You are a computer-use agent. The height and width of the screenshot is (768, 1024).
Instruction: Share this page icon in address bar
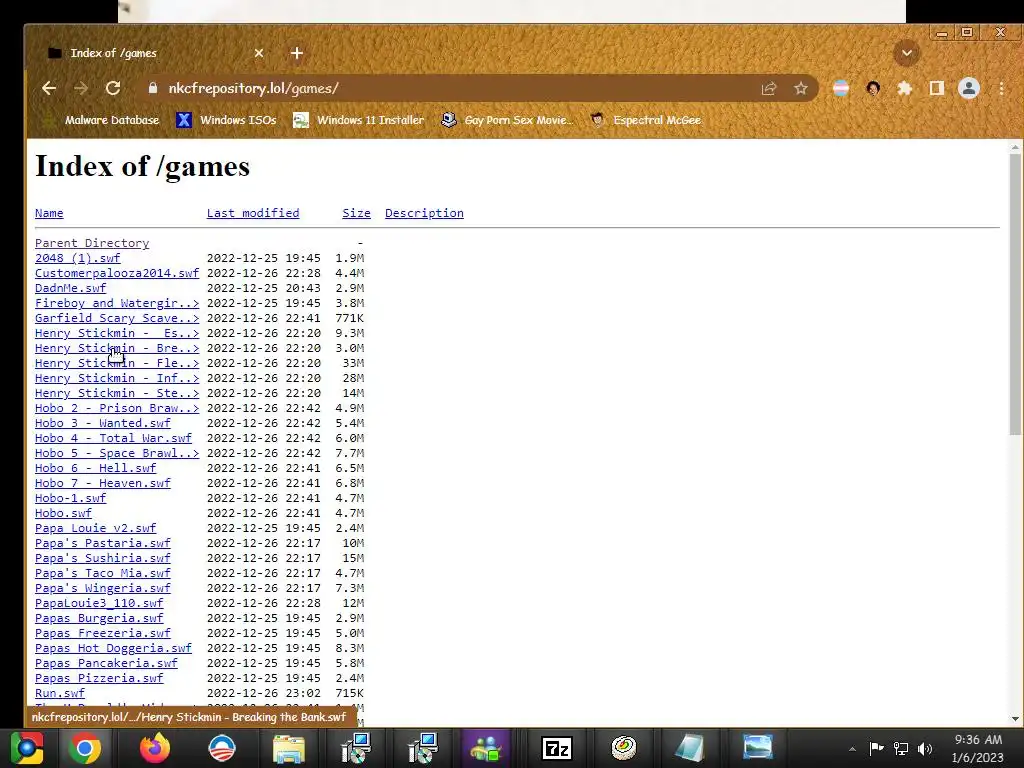[x=769, y=88]
